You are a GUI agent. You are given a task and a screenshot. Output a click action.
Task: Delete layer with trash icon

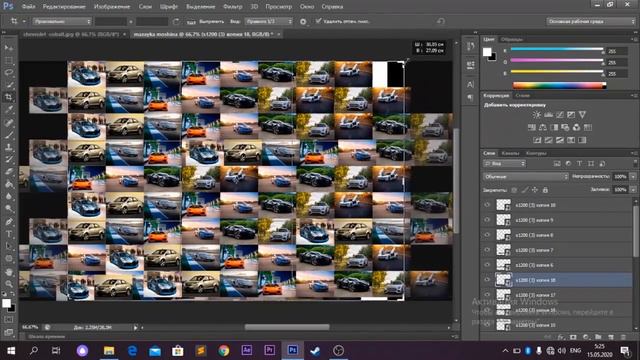[623, 337]
